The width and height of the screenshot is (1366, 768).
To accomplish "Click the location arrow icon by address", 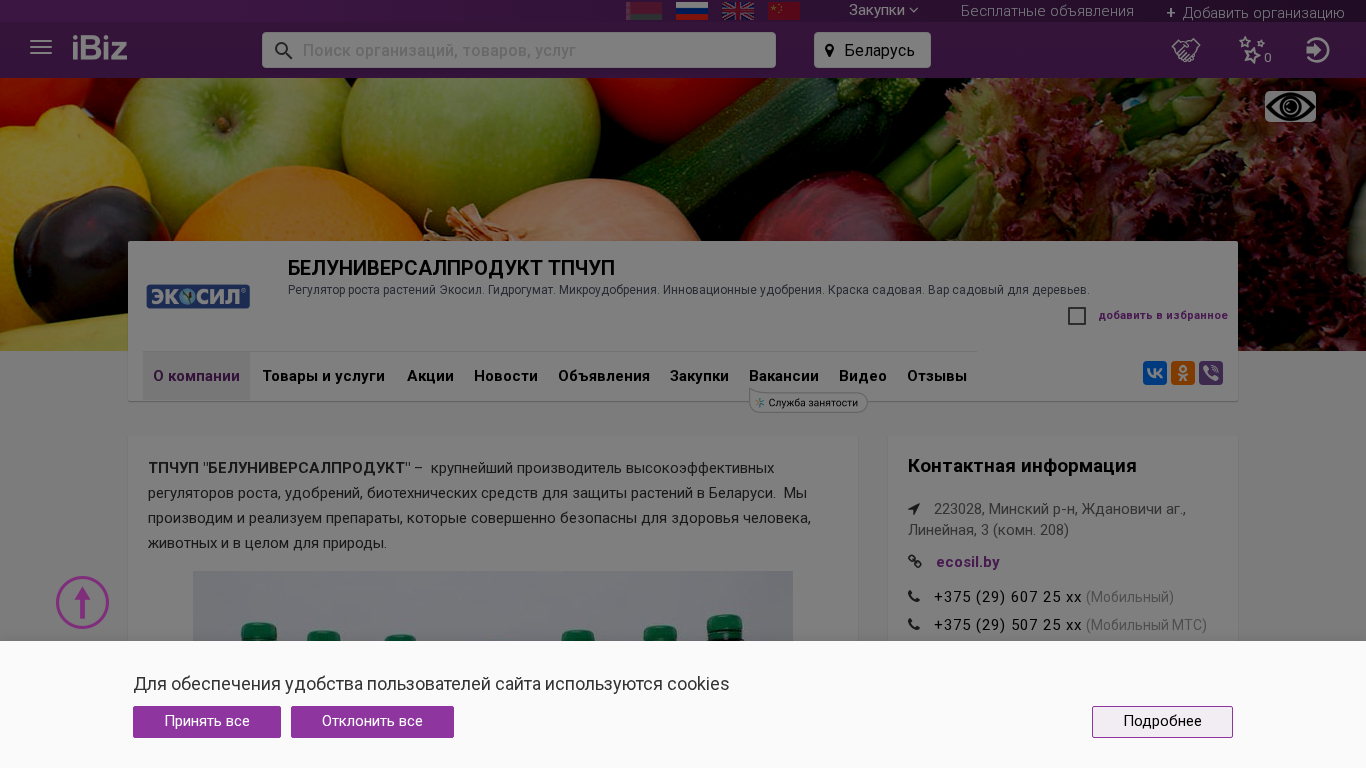I will pyautogui.click(x=914, y=509).
